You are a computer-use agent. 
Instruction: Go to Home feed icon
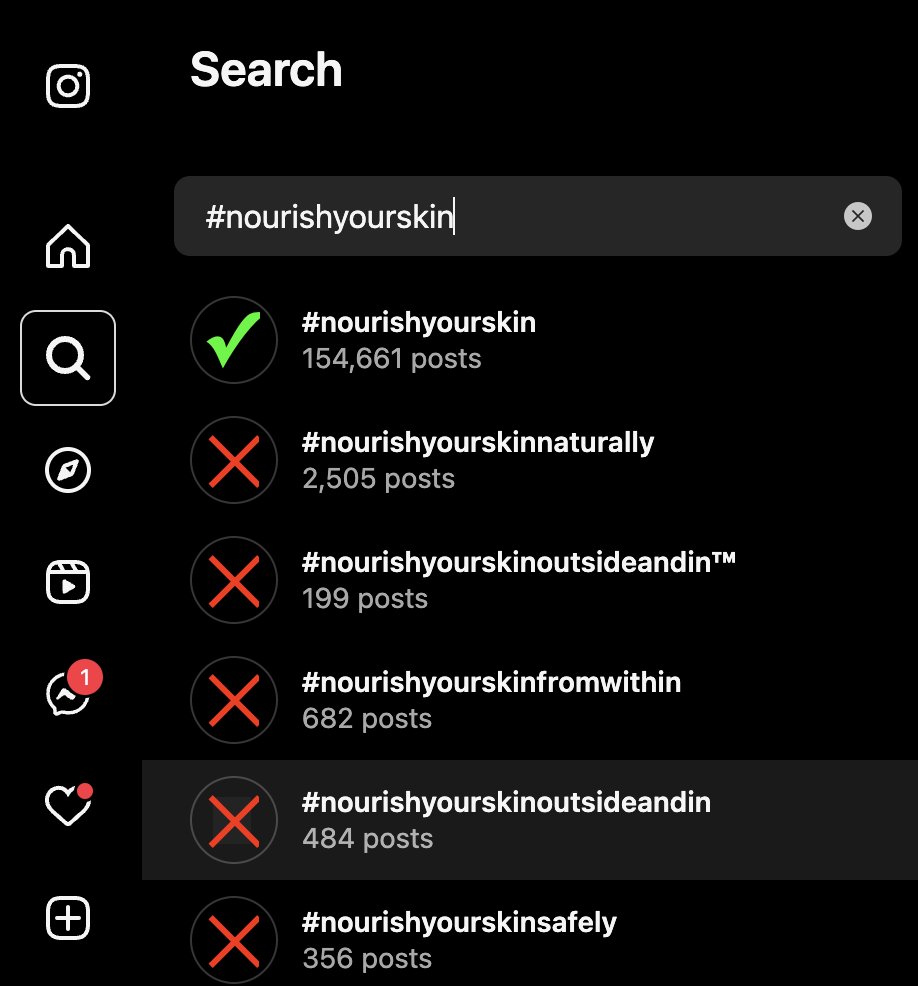[68, 246]
